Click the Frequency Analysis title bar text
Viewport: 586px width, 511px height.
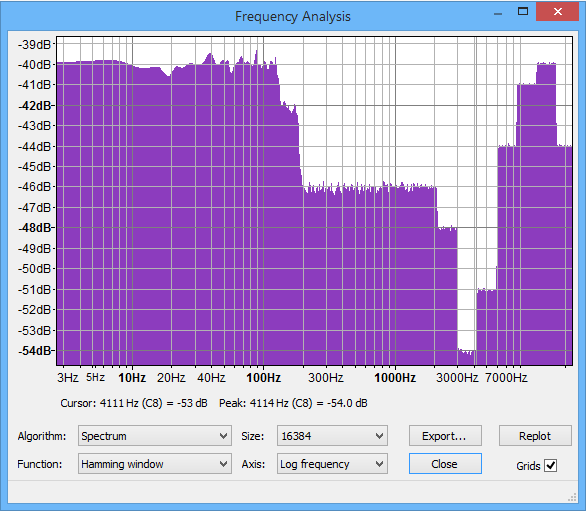[293, 16]
